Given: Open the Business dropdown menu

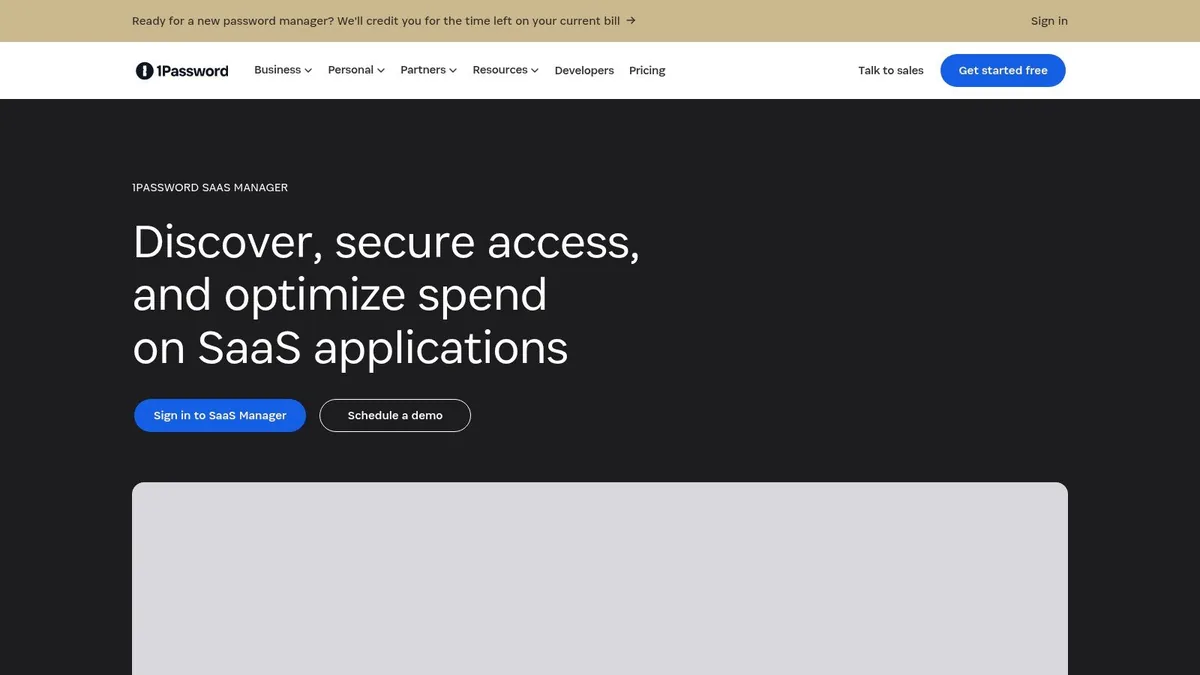Looking at the screenshot, I should point(283,70).
